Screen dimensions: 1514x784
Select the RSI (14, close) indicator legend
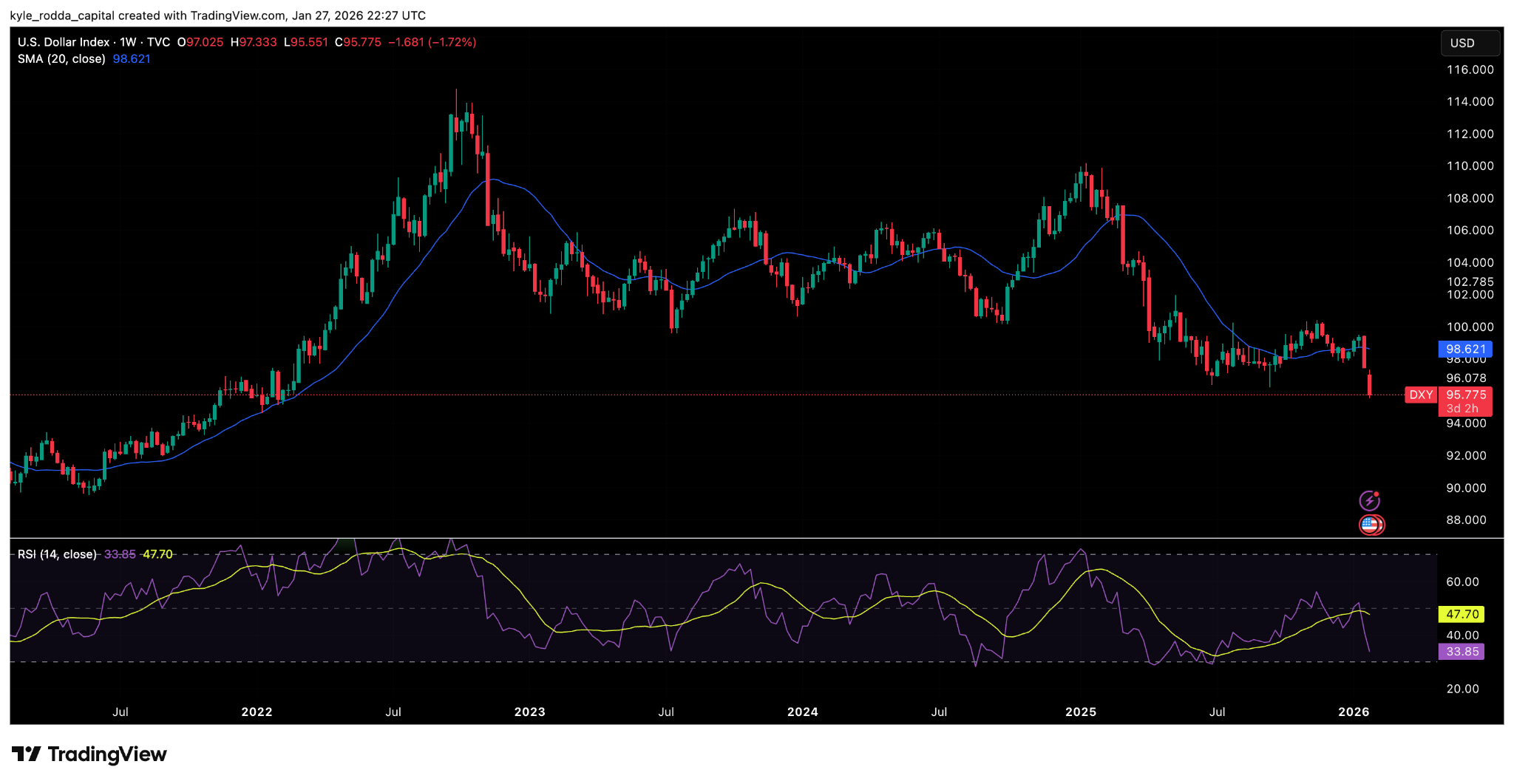(57, 554)
